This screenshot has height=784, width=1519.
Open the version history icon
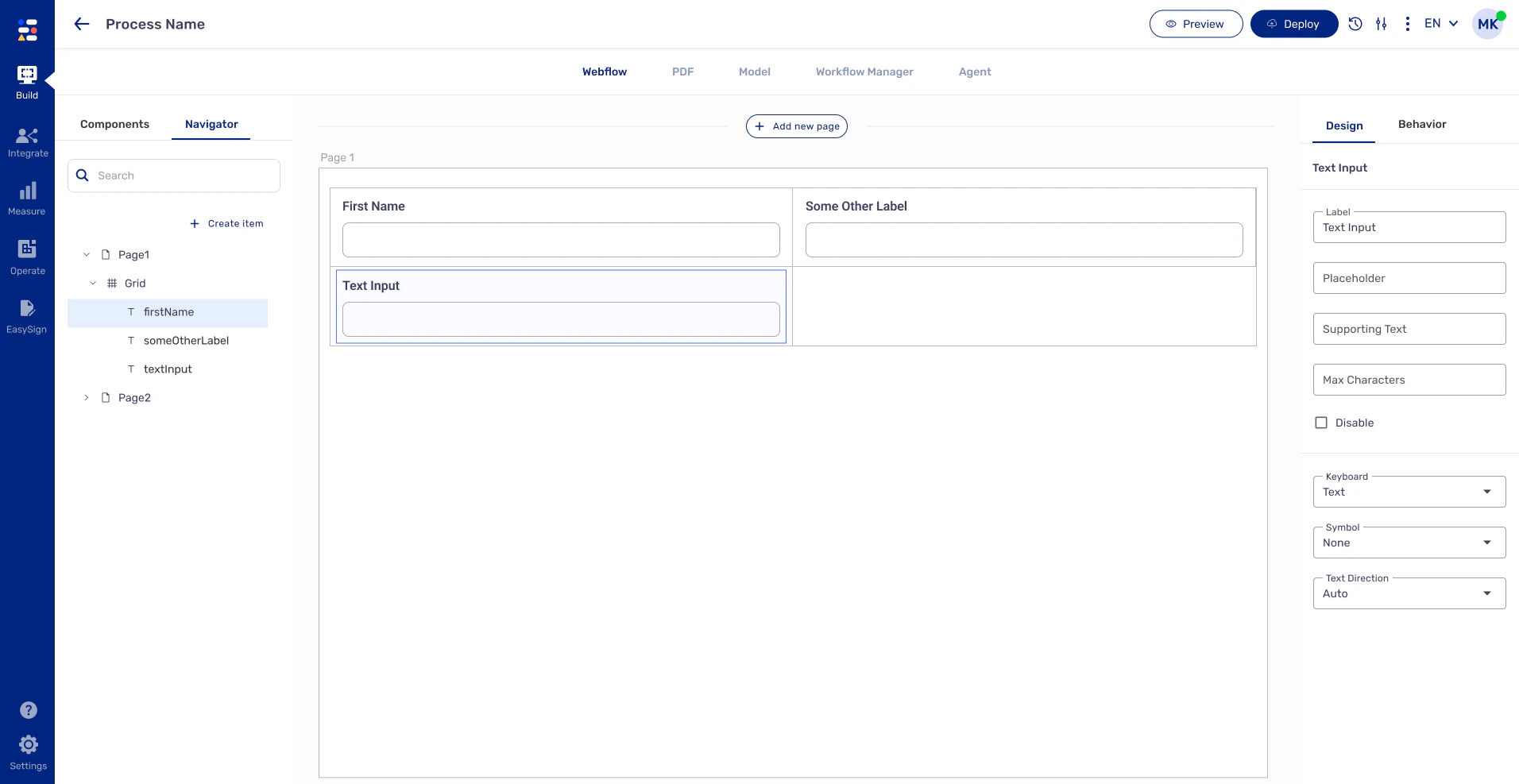[1355, 24]
